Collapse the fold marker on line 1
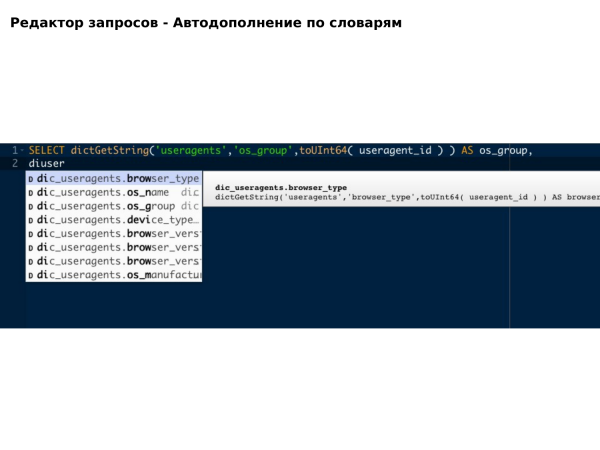The image size is (600, 450). click(x=21, y=150)
